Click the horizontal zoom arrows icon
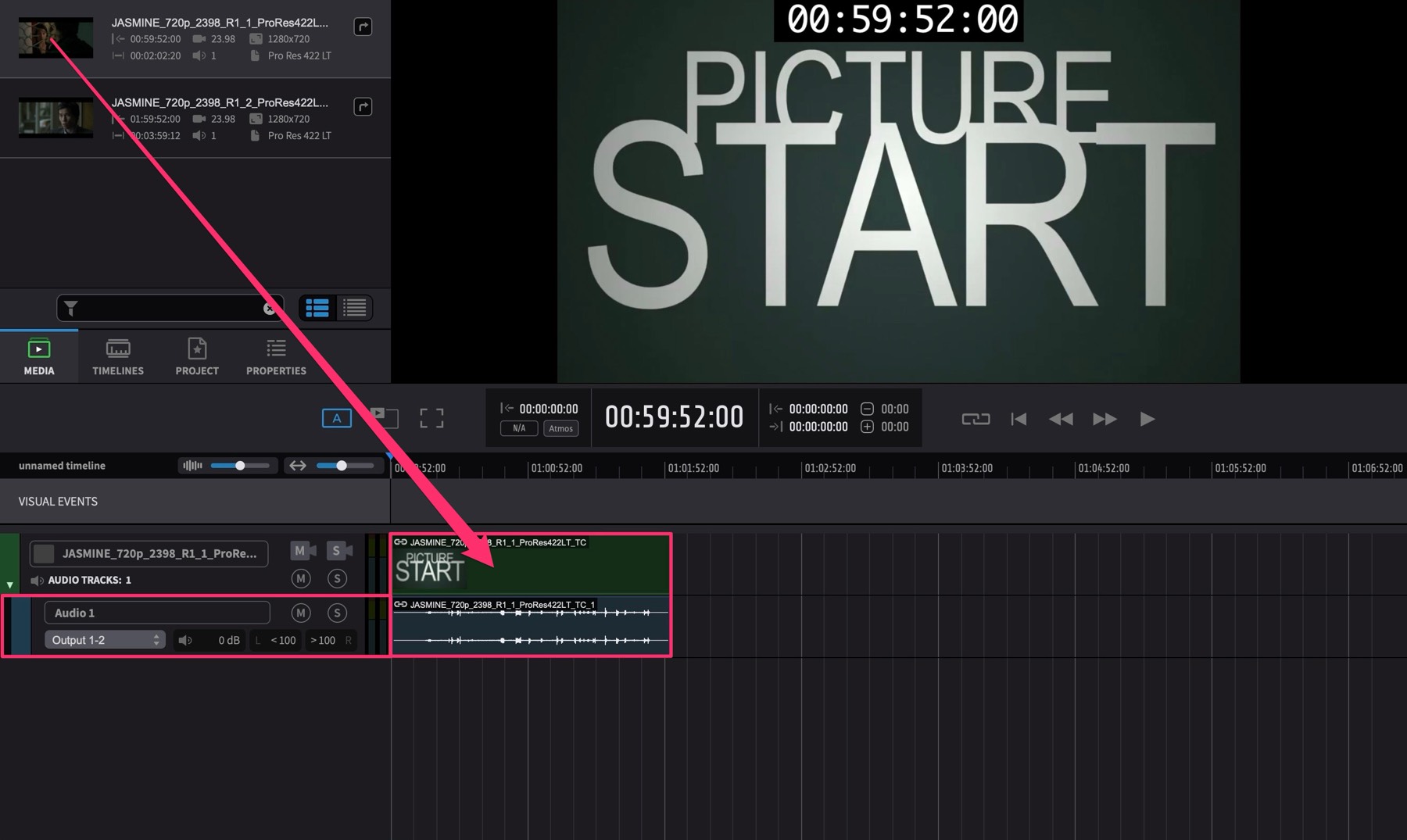The image size is (1407, 840). point(298,466)
